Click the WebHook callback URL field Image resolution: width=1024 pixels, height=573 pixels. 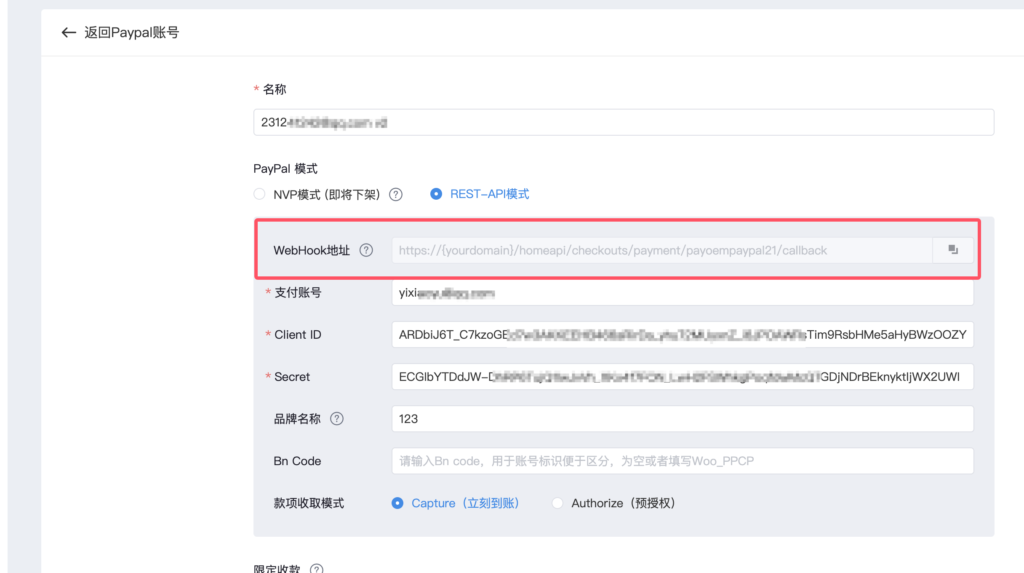click(662, 250)
